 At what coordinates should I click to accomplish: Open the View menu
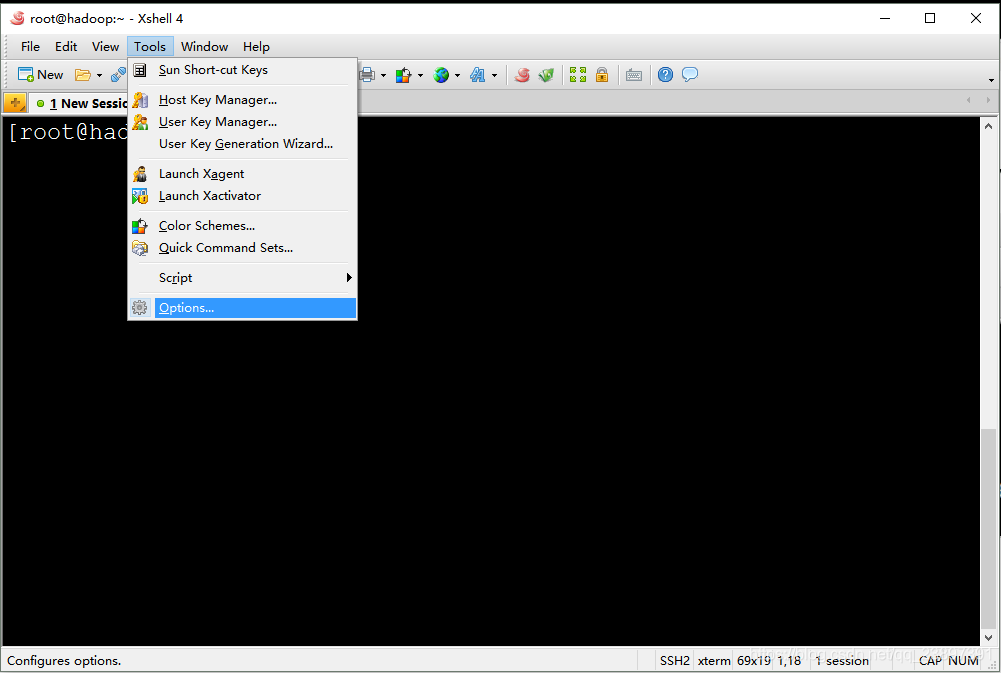click(105, 47)
